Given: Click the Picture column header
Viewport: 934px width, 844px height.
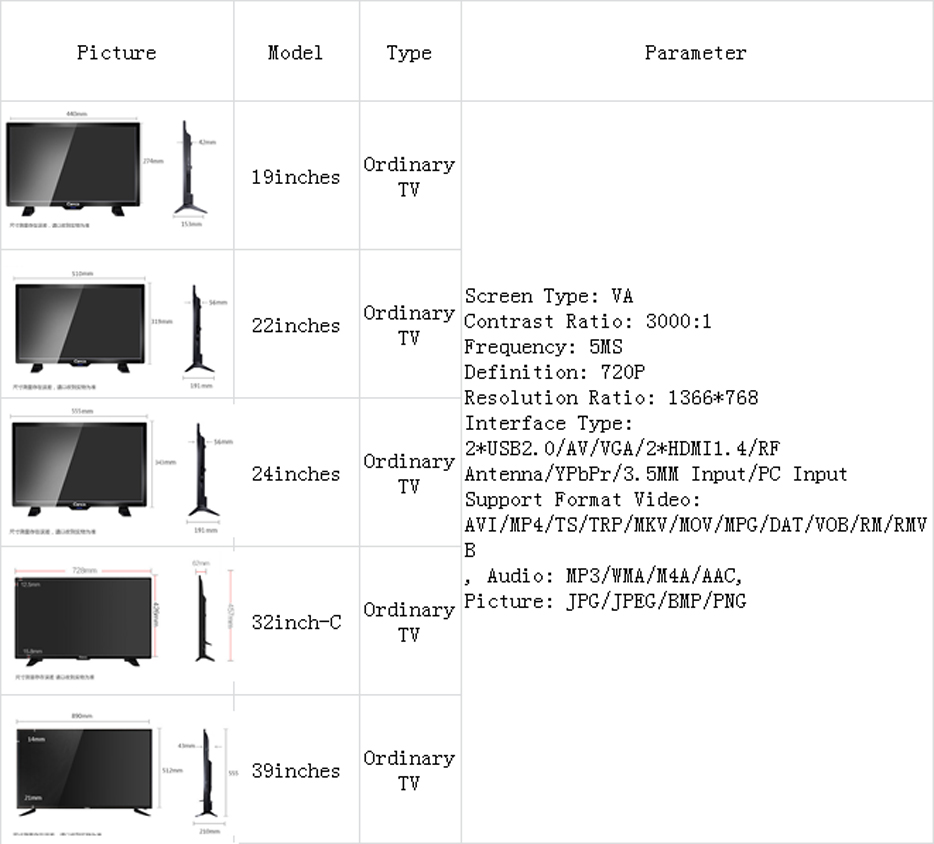Looking at the screenshot, I should click(x=117, y=52).
